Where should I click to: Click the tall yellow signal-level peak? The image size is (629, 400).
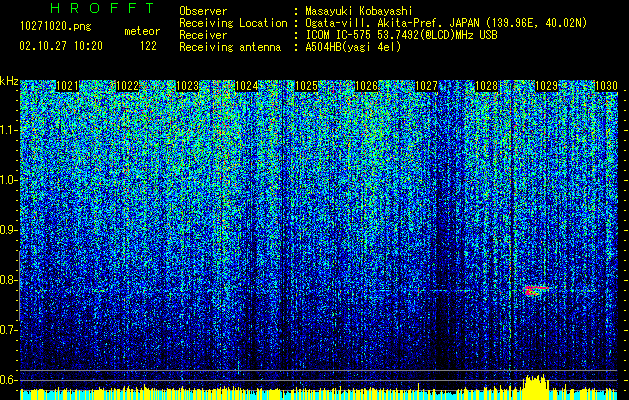(536, 387)
